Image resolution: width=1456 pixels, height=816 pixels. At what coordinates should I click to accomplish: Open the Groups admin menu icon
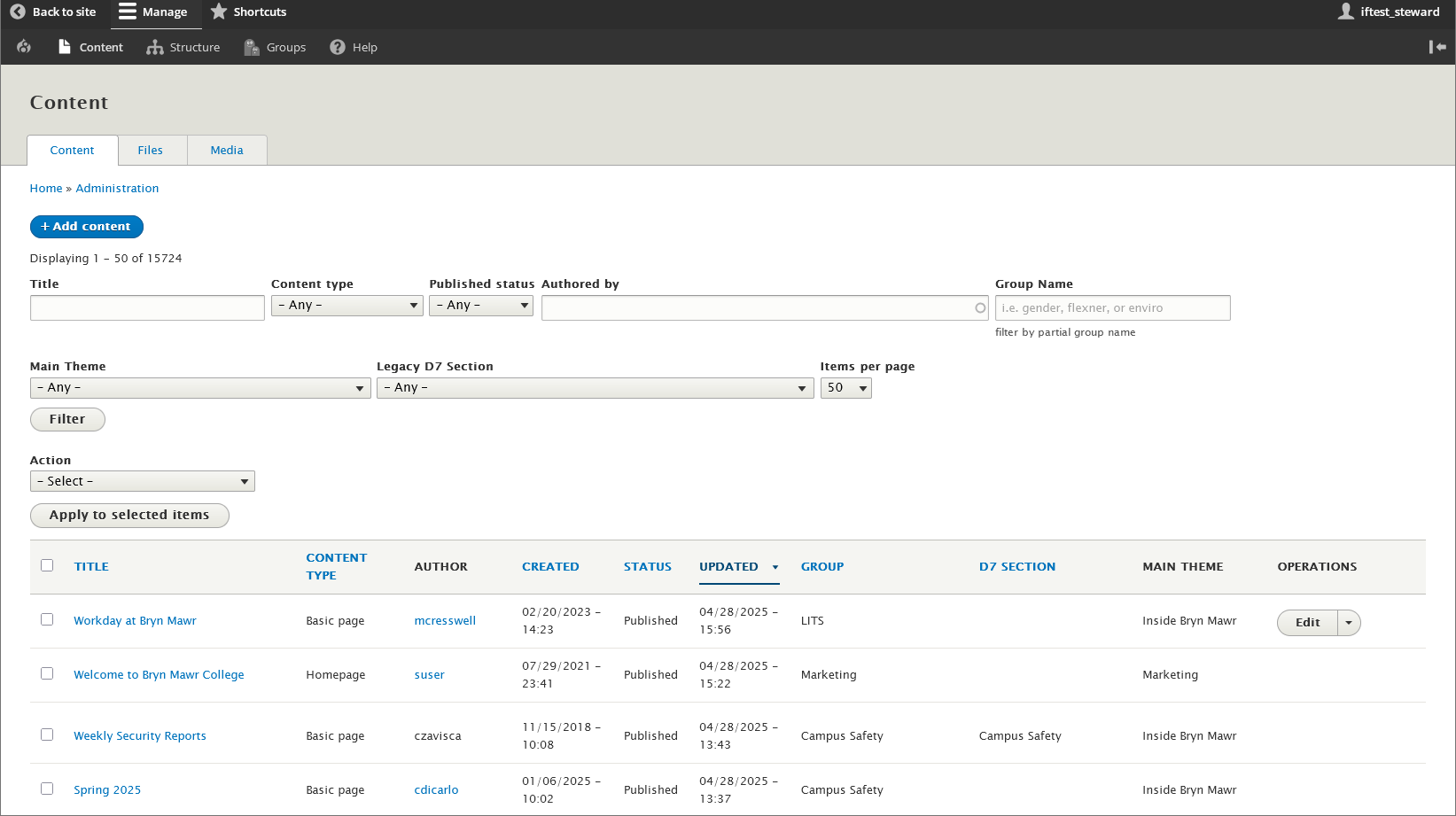pyautogui.click(x=252, y=48)
